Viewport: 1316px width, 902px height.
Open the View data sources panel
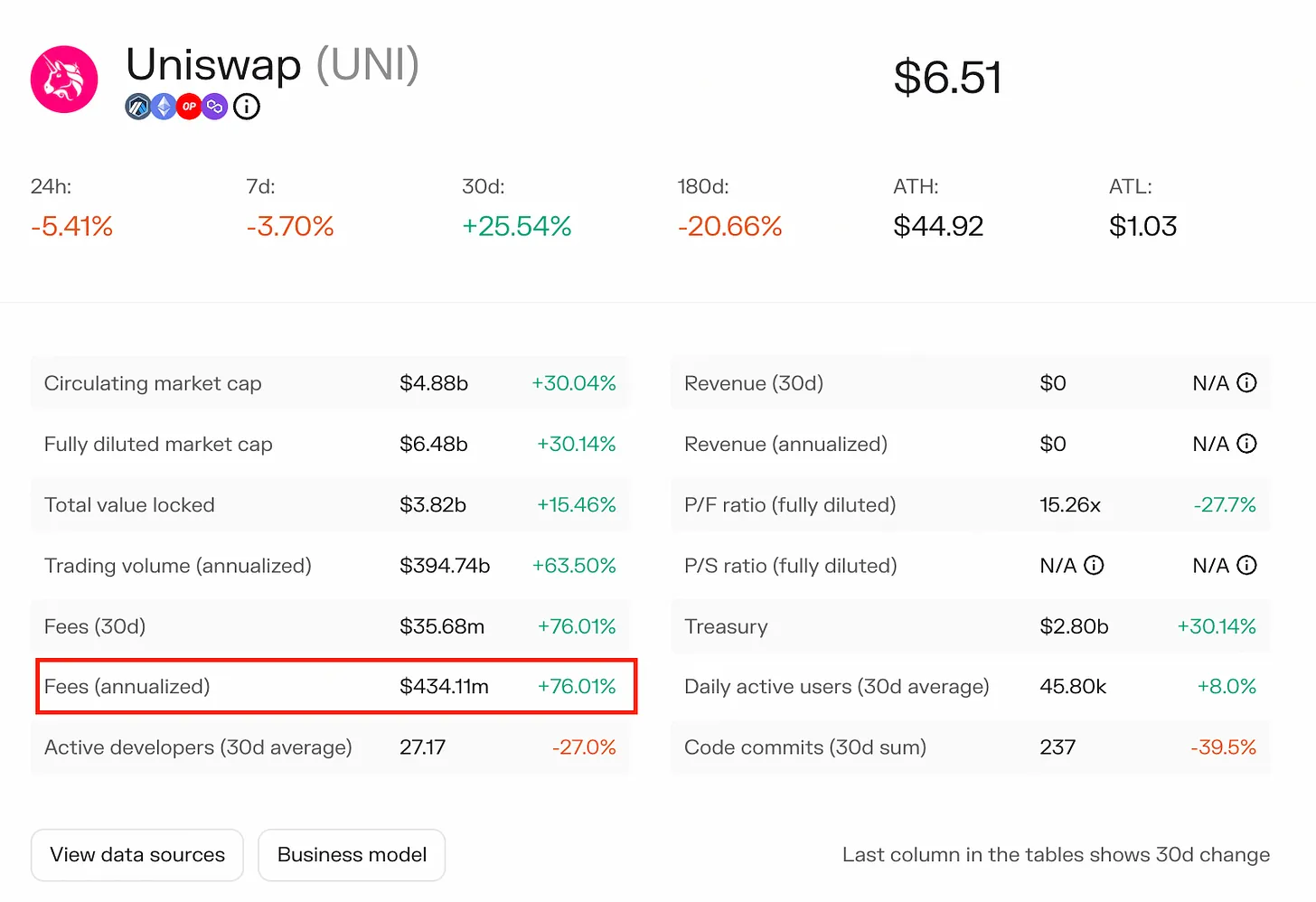136,854
